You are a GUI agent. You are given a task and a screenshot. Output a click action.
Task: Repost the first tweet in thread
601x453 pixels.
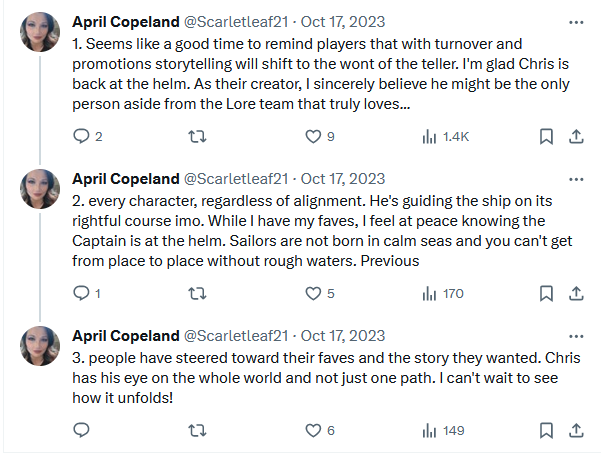(199, 137)
